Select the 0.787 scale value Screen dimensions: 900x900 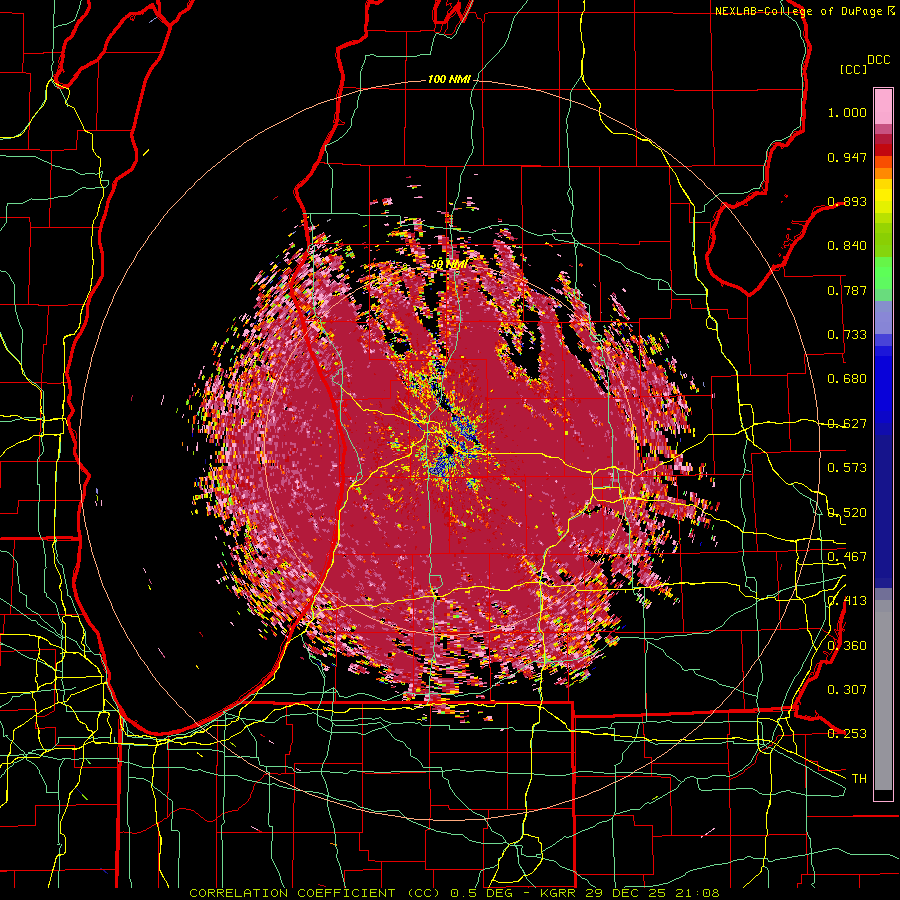(847, 290)
